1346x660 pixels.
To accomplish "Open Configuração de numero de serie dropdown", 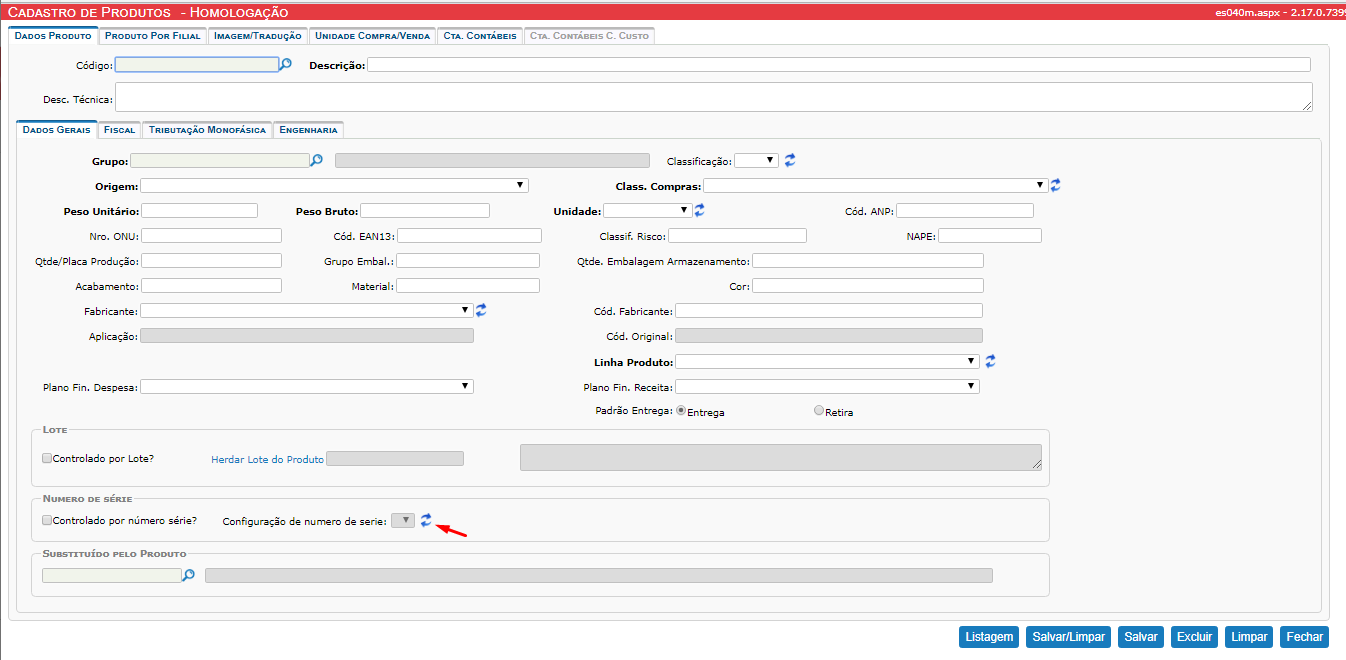I will [x=403, y=520].
